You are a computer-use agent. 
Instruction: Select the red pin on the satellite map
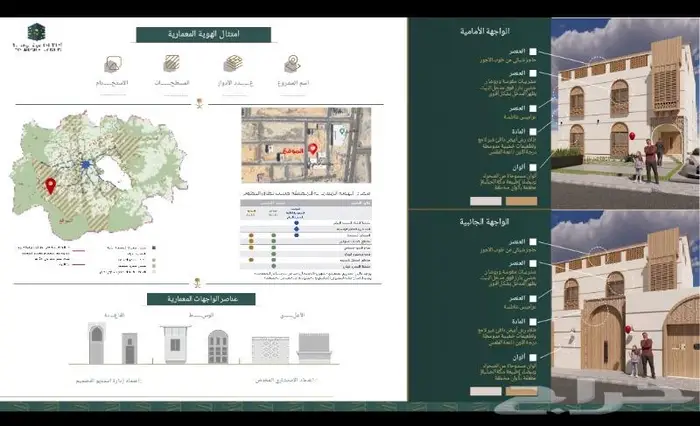point(313,149)
